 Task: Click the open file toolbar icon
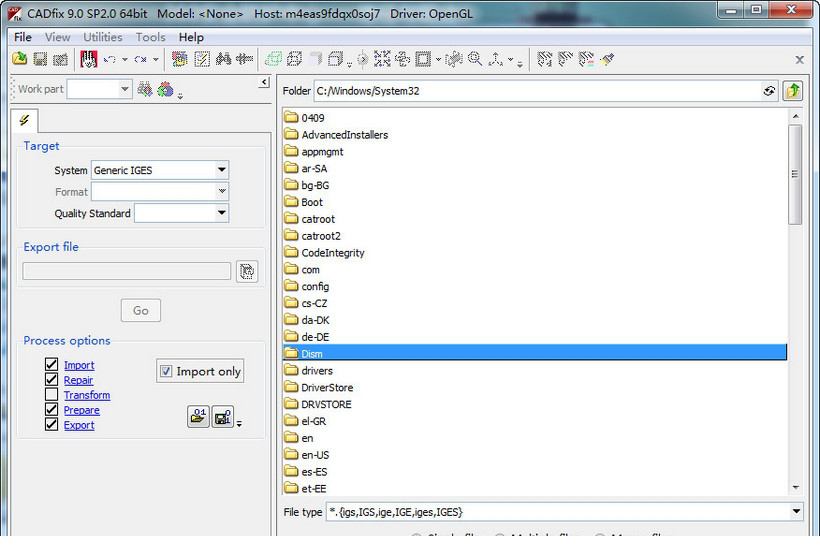pyautogui.click(x=20, y=59)
